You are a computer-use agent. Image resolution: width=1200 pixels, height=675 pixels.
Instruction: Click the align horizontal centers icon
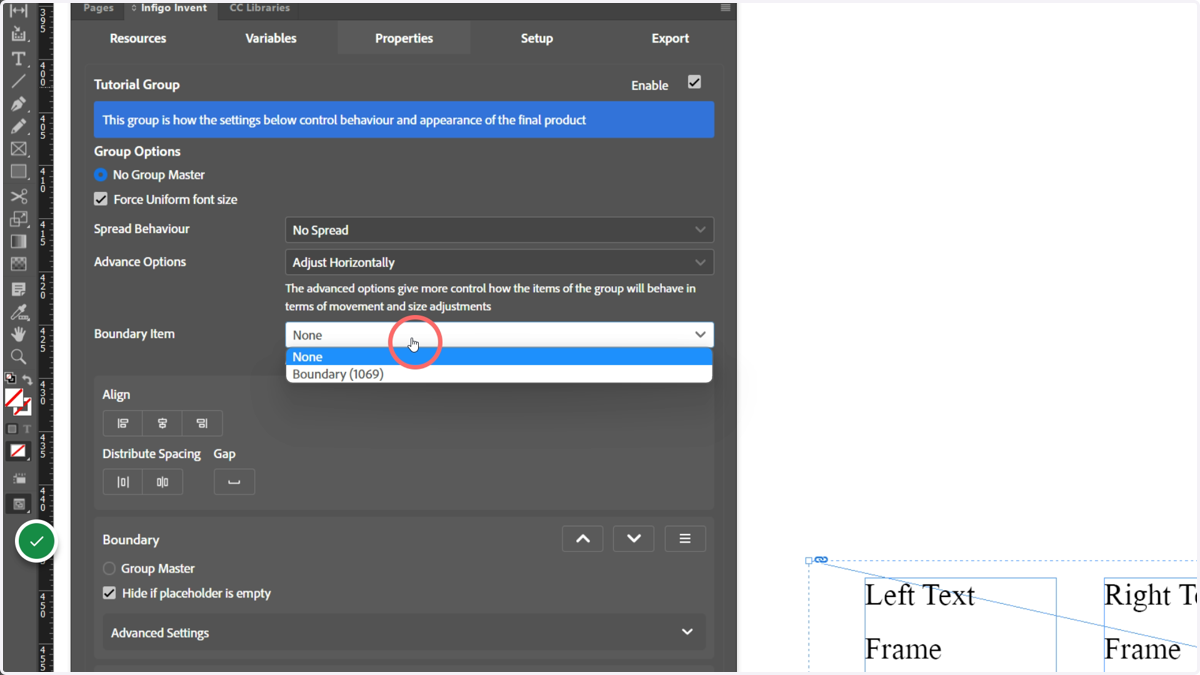click(162, 423)
